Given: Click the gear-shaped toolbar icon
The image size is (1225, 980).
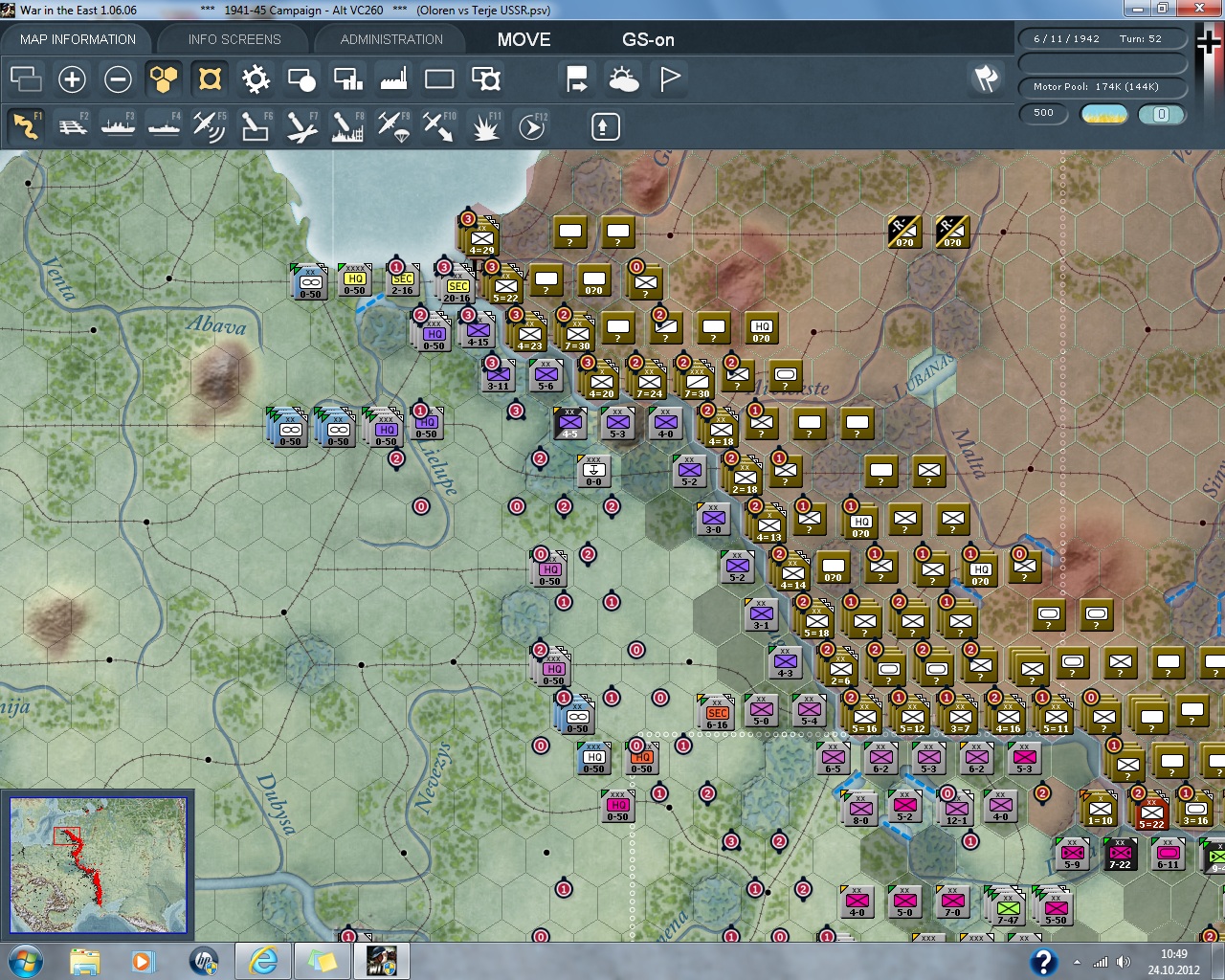Looking at the screenshot, I should [x=256, y=78].
